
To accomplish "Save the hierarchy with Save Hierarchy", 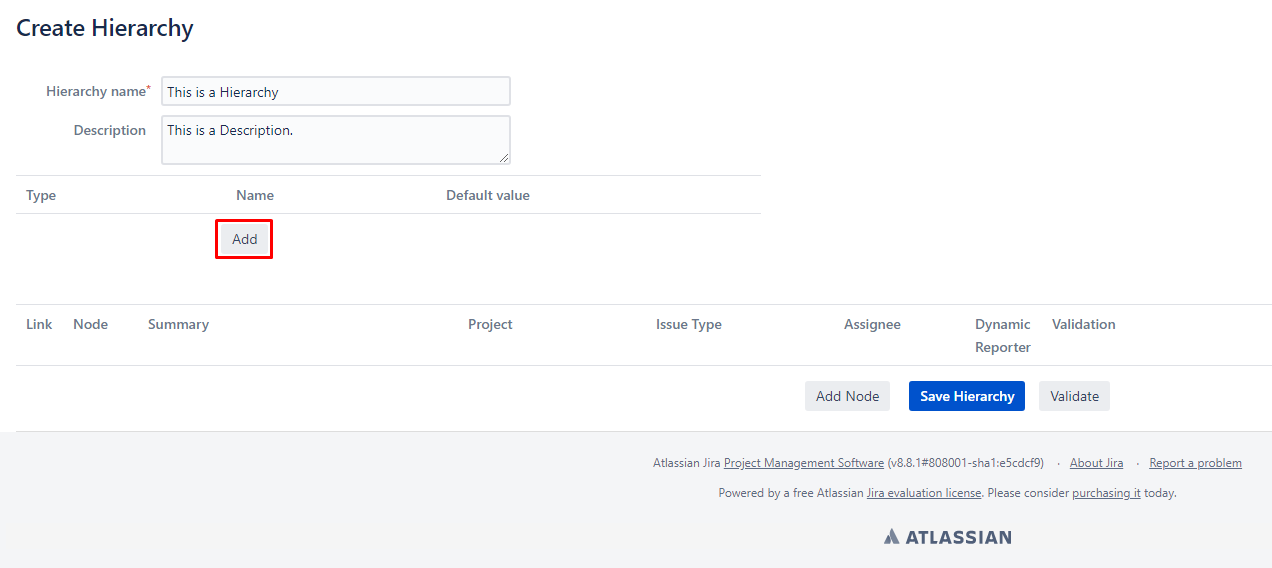I will pyautogui.click(x=966, y=396).
